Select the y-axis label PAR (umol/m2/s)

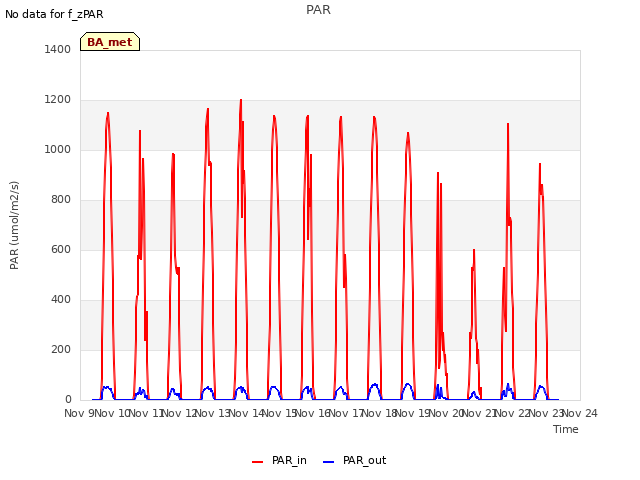pyautogui.click(x=14, y=225)
